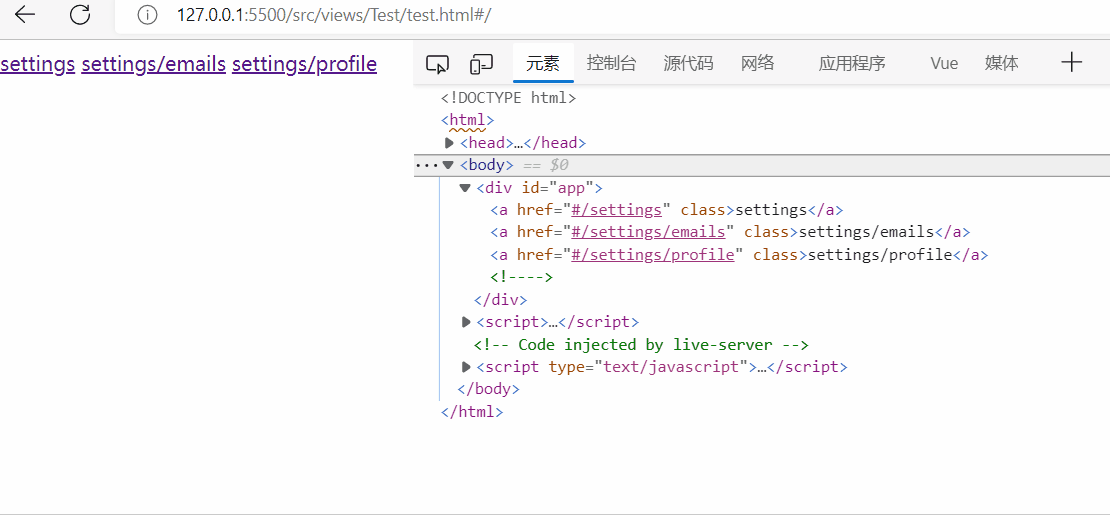The width and height of the screenshot is (1110, 515).
Task: Reload the page with the refresh icon
Action: click(x=81, y=14)
